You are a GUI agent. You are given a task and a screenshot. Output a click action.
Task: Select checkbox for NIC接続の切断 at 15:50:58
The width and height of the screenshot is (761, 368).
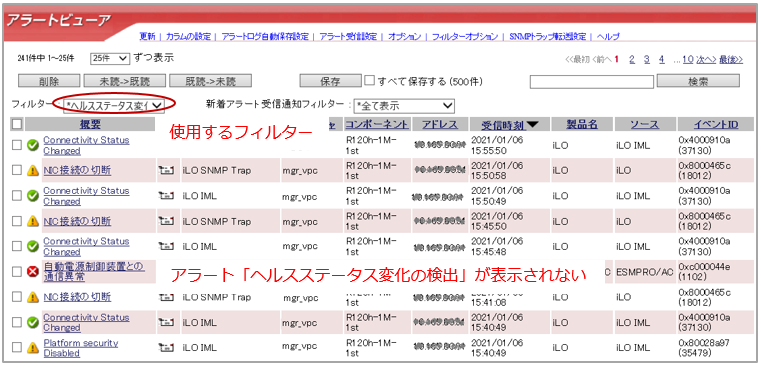point(17,170)
